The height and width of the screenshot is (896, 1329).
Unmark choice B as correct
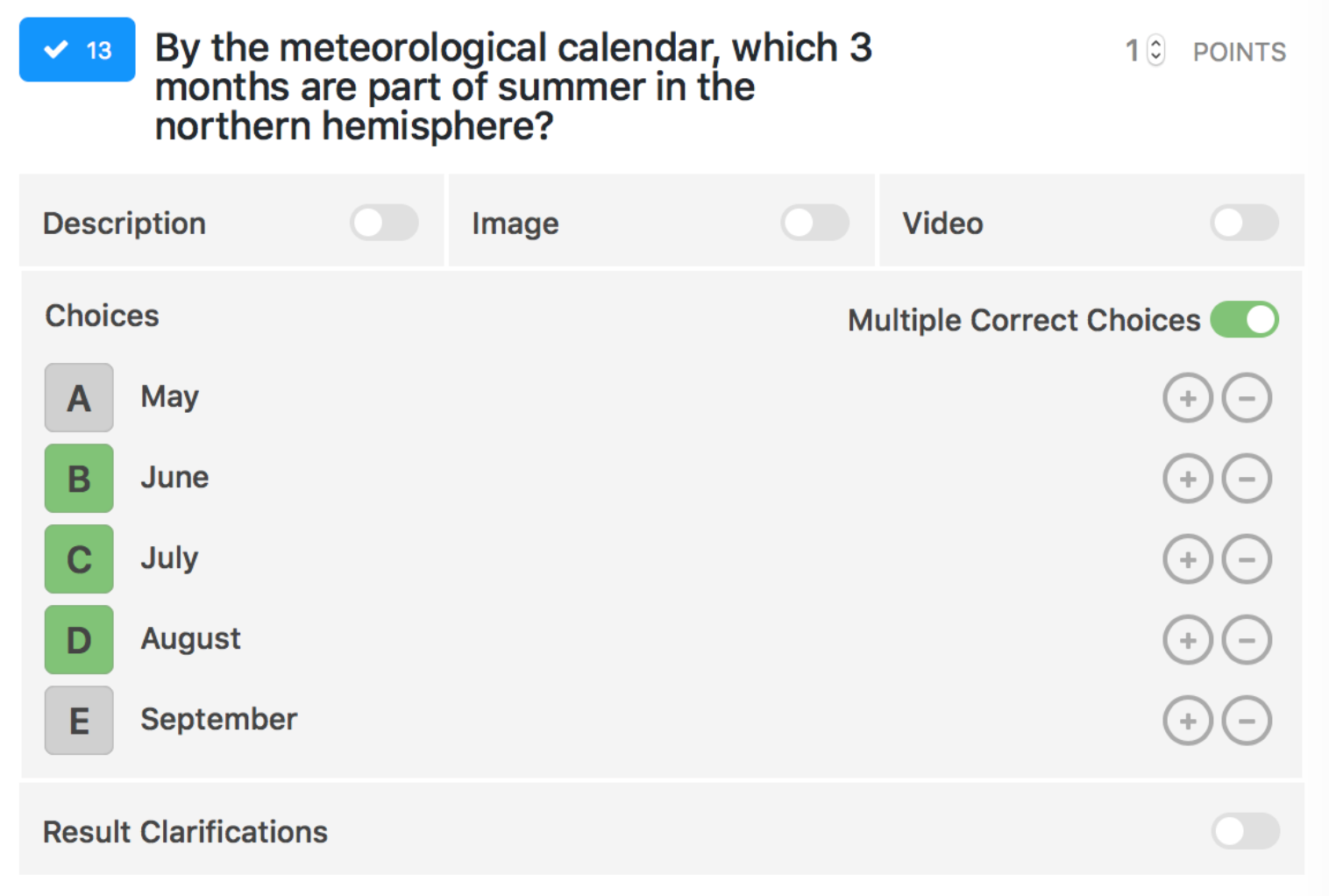coord(79,479)
